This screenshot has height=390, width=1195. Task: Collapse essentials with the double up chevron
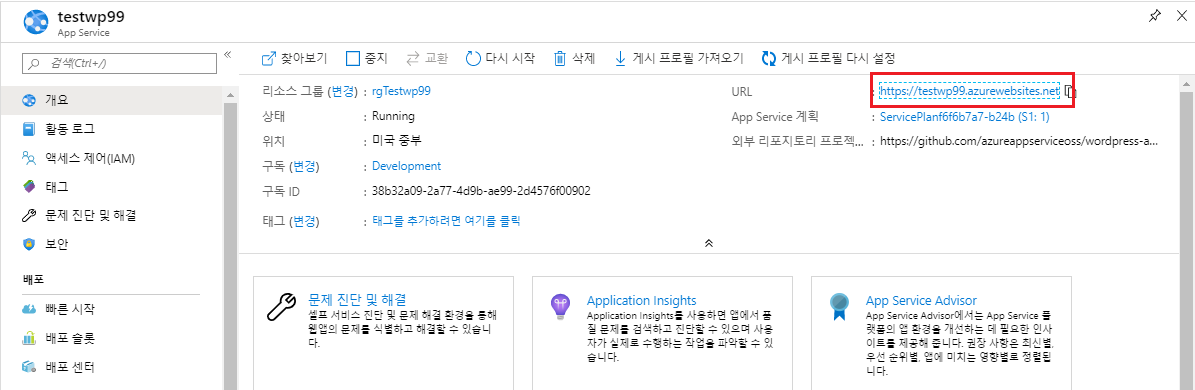[x=708, y=243]
